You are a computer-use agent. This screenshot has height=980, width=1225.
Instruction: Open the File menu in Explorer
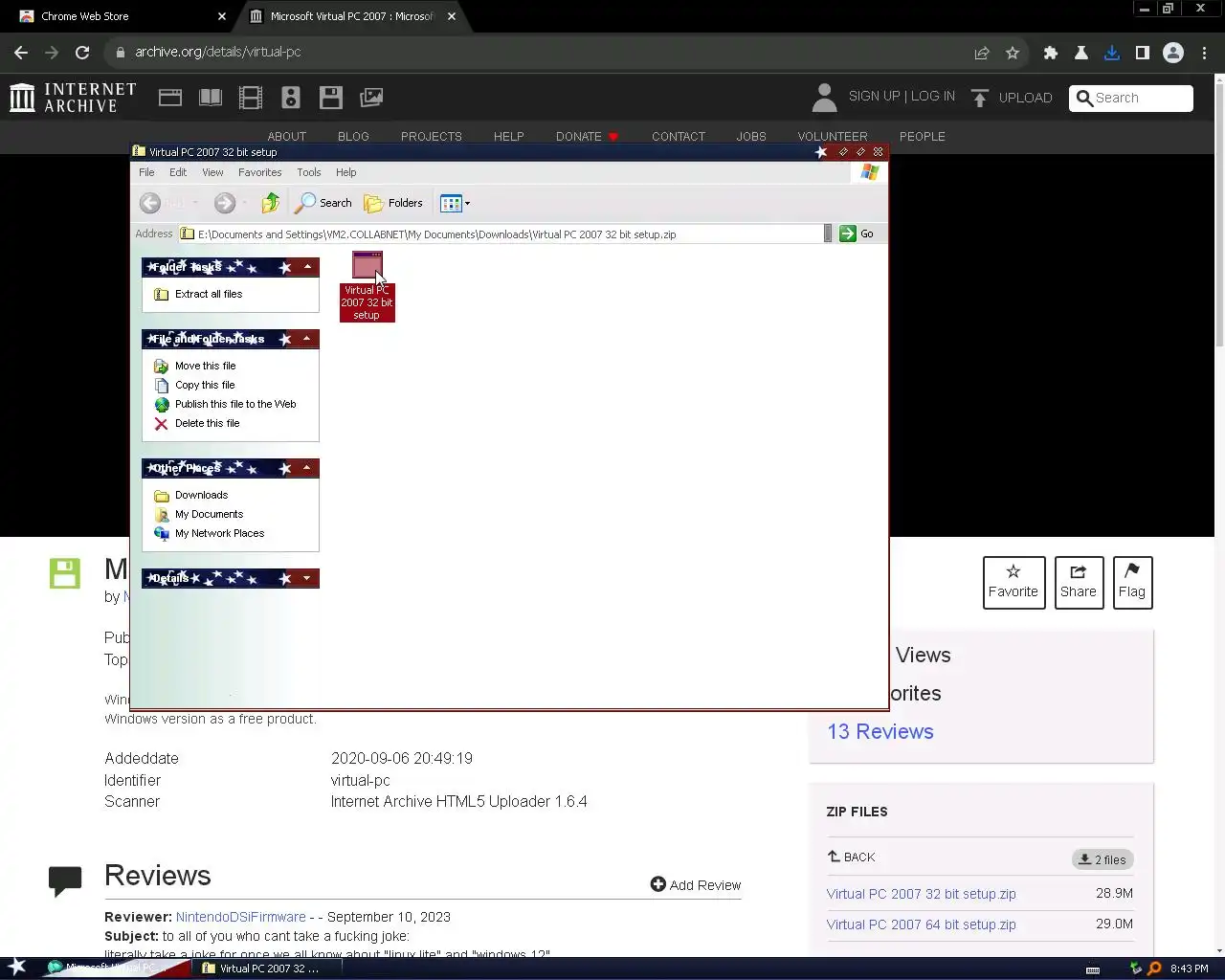[146, 172]
